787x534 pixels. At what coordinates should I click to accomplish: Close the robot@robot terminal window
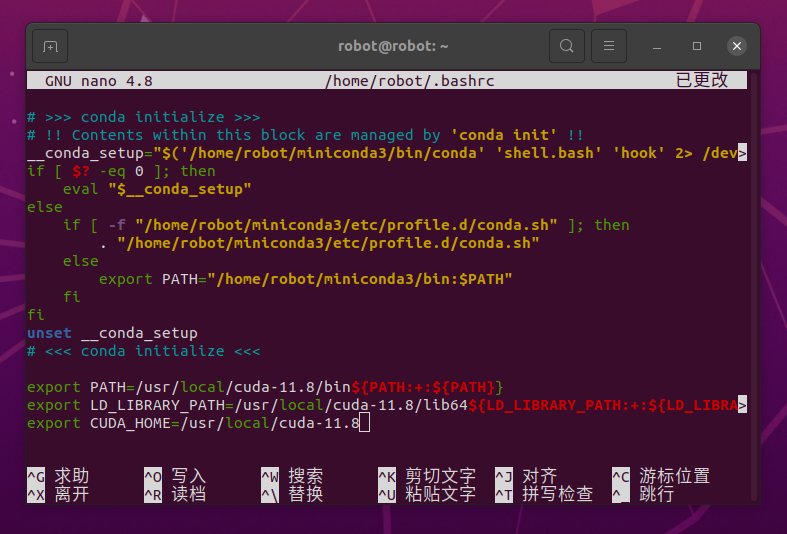[737, 46]
